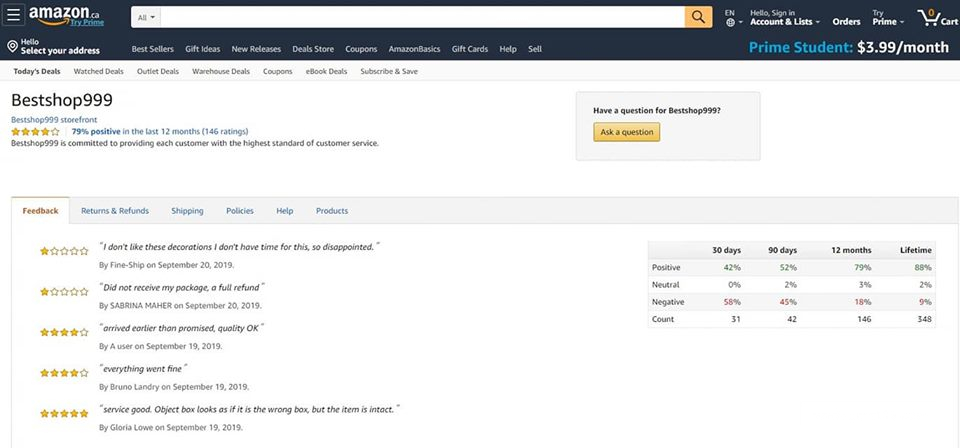Screen dimensions: 960x448
Task: Select the Policies tab
Action: [240, 211]
